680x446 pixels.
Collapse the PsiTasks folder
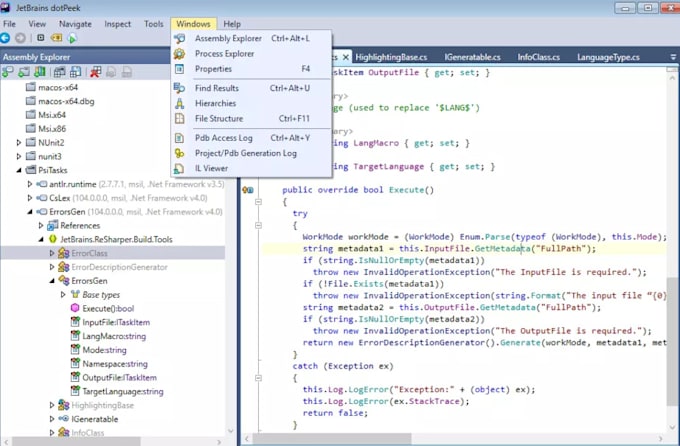pos(18,170)
